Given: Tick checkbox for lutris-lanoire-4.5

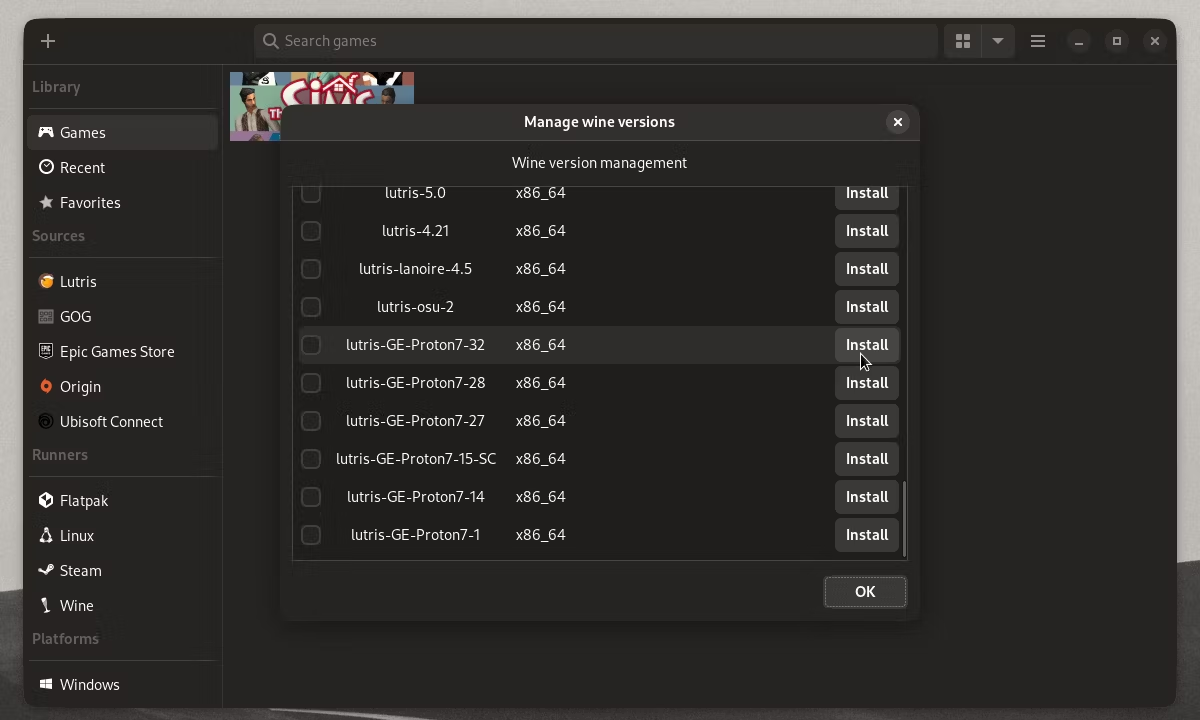Looking at the screenshot, I should [x=311, y=269].
